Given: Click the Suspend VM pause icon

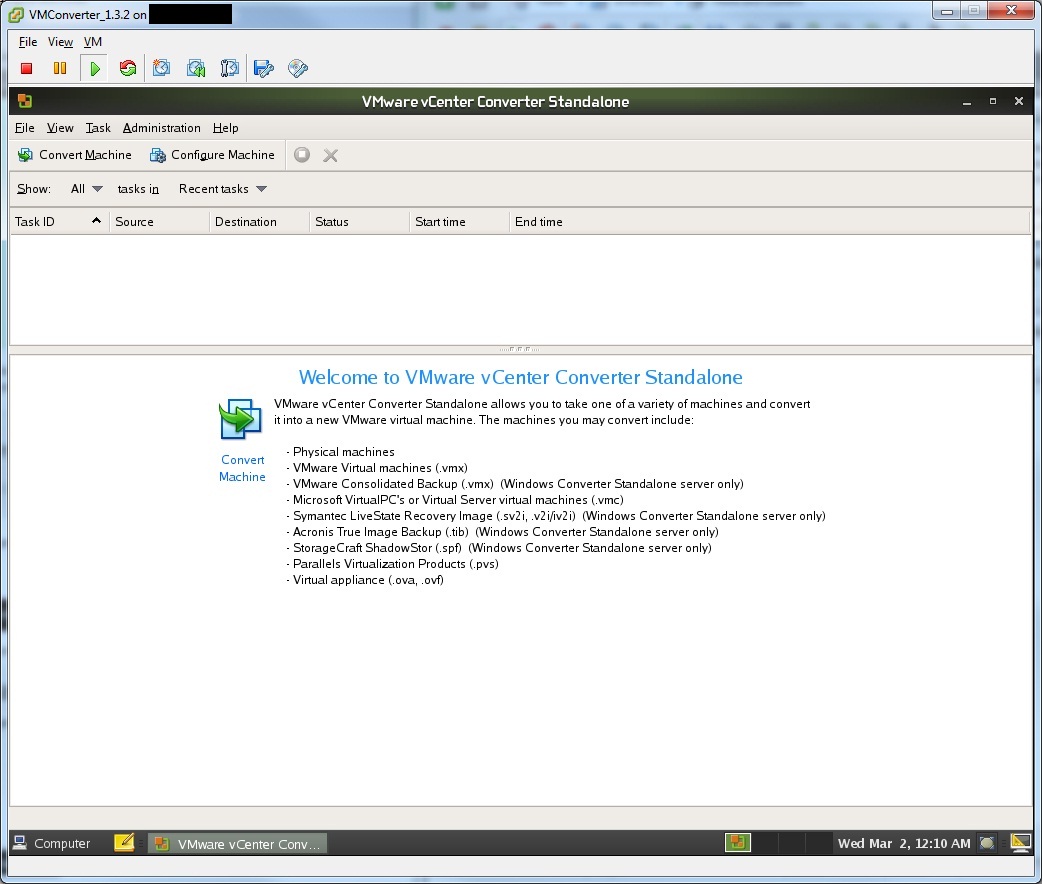Looking at the screenshot, I should coord(60,68).
